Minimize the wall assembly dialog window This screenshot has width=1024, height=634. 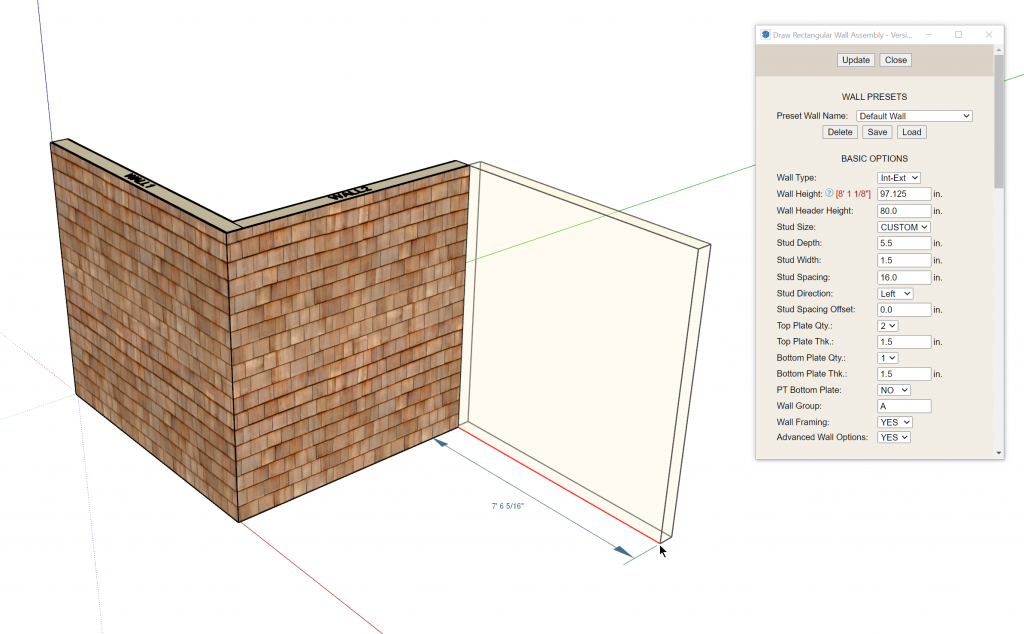pyautogui.click(x=927, y=34)
